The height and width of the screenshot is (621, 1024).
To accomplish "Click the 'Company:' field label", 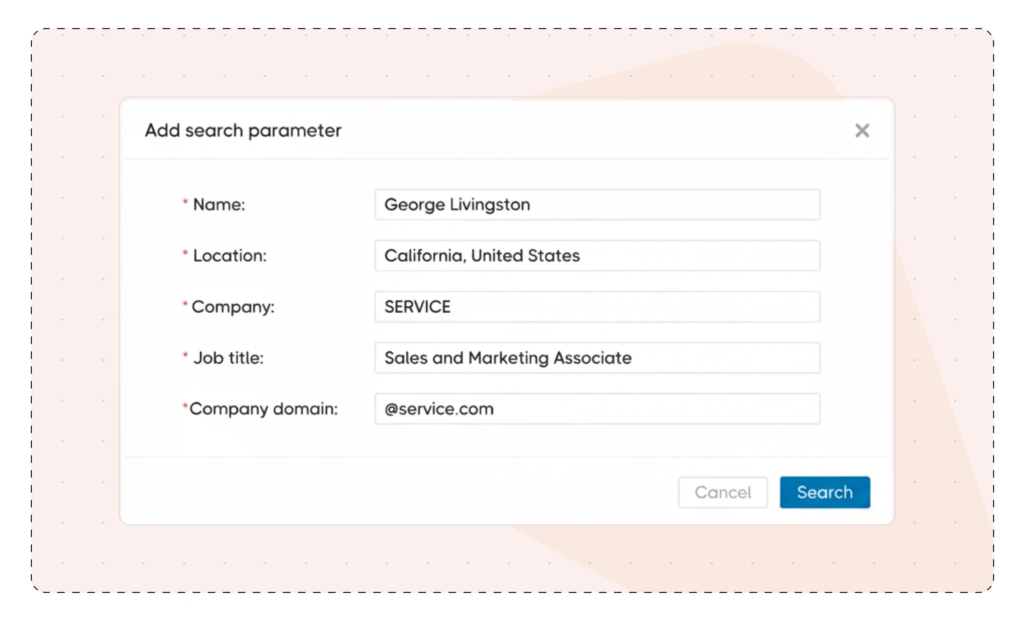I will (x=232, y=307).
